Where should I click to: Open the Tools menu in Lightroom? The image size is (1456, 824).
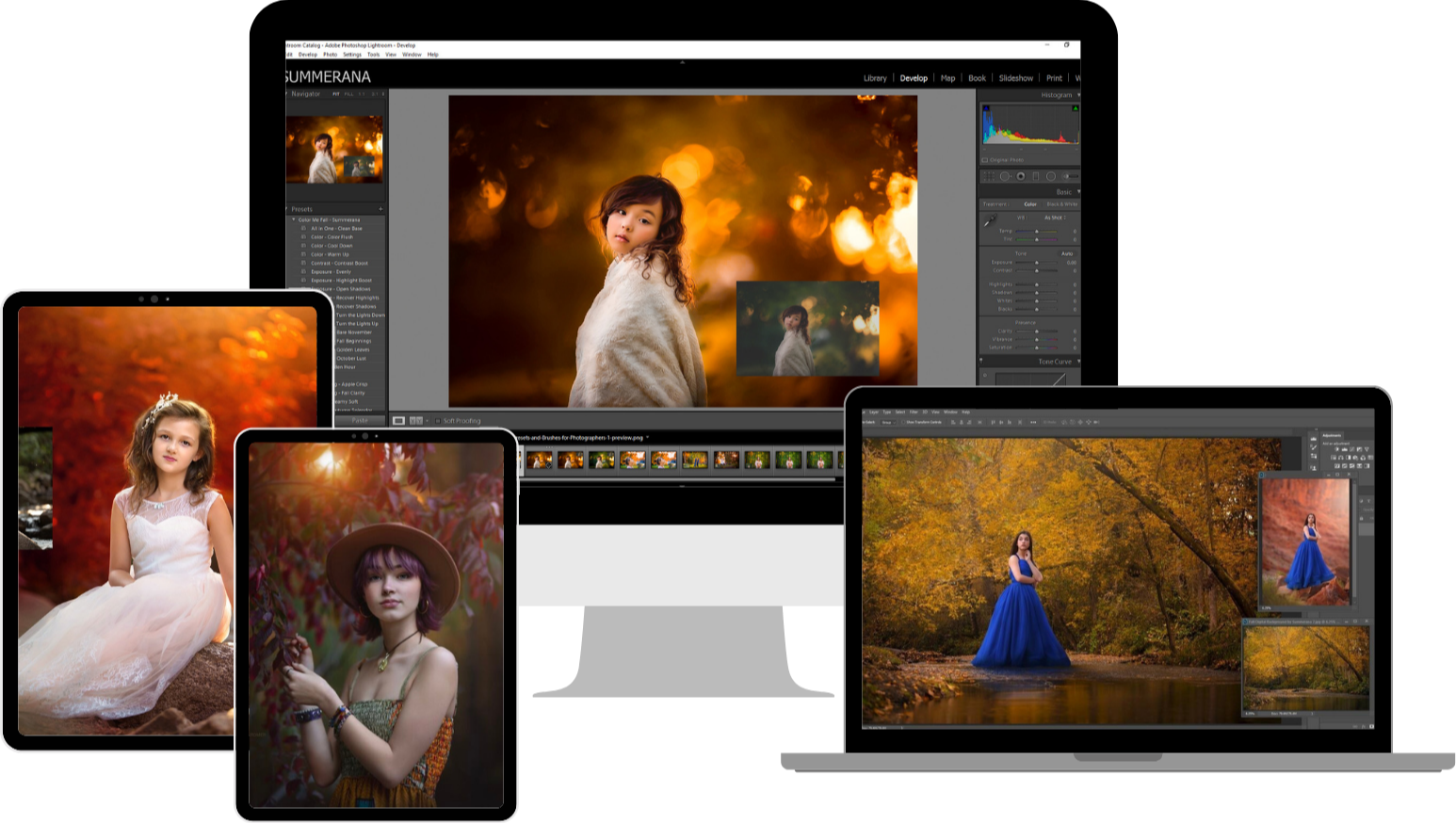click(x=374, y=55)
